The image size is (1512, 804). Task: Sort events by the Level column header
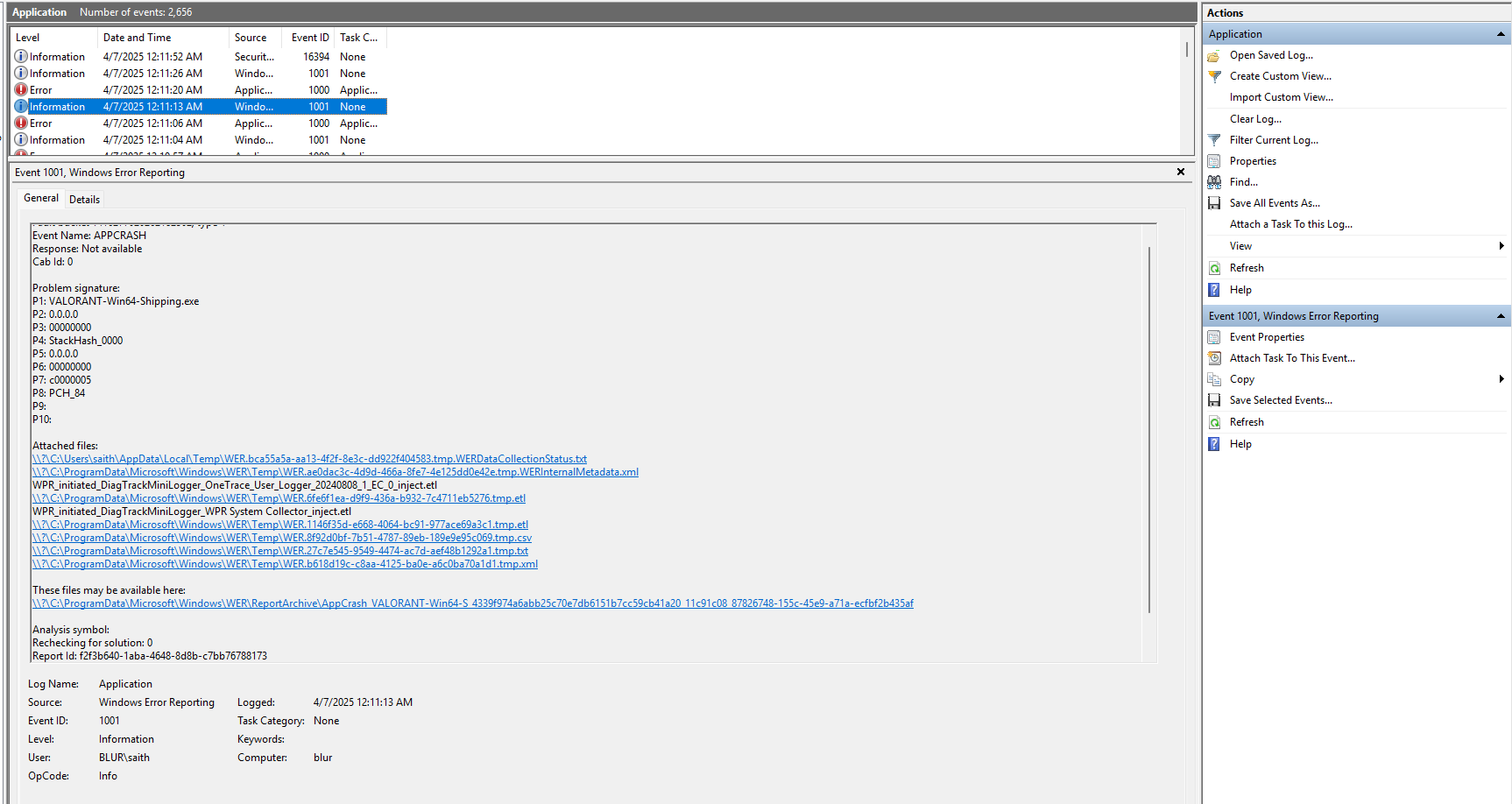53,38
